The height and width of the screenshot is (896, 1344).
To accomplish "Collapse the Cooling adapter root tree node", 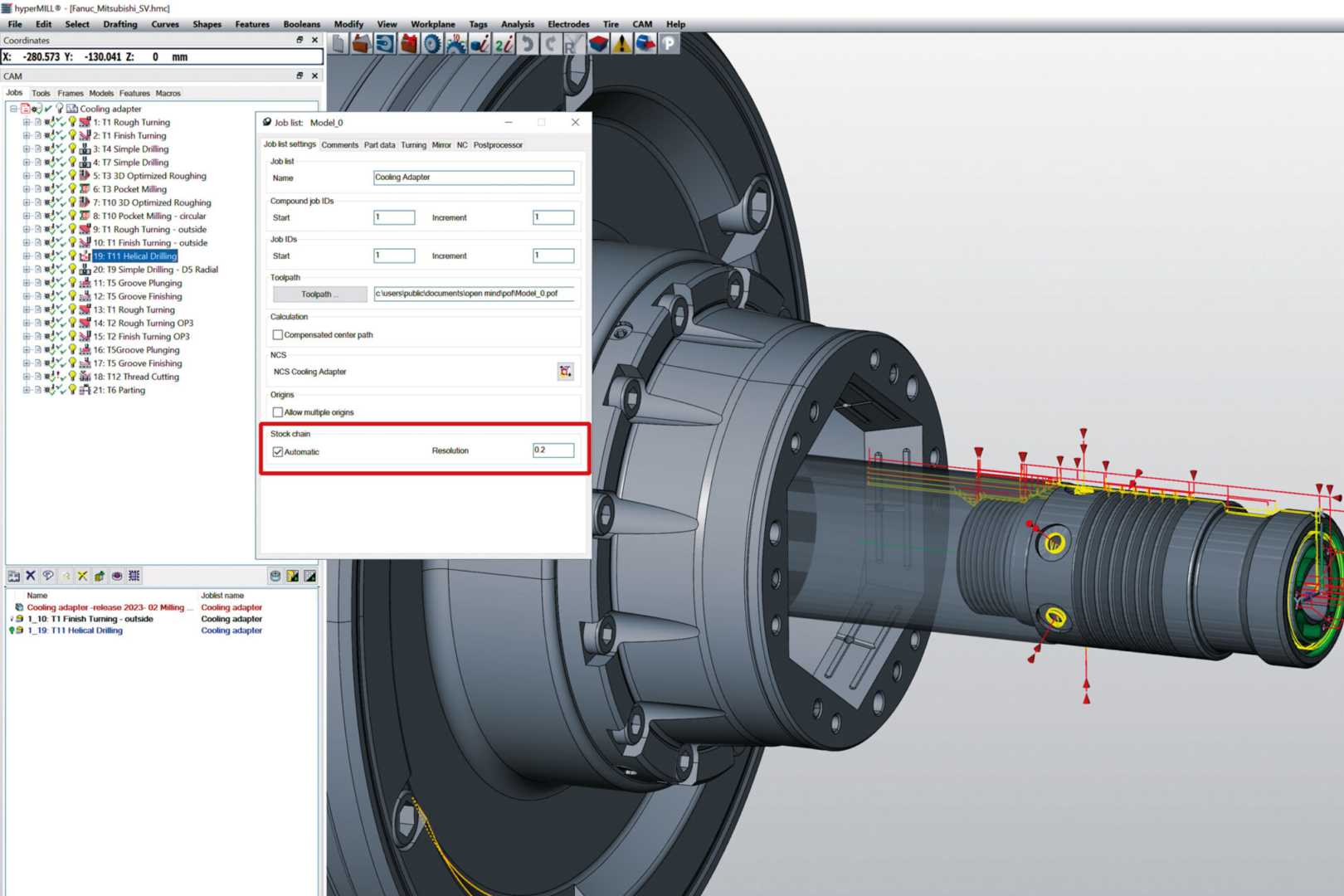I will [13, 109].
